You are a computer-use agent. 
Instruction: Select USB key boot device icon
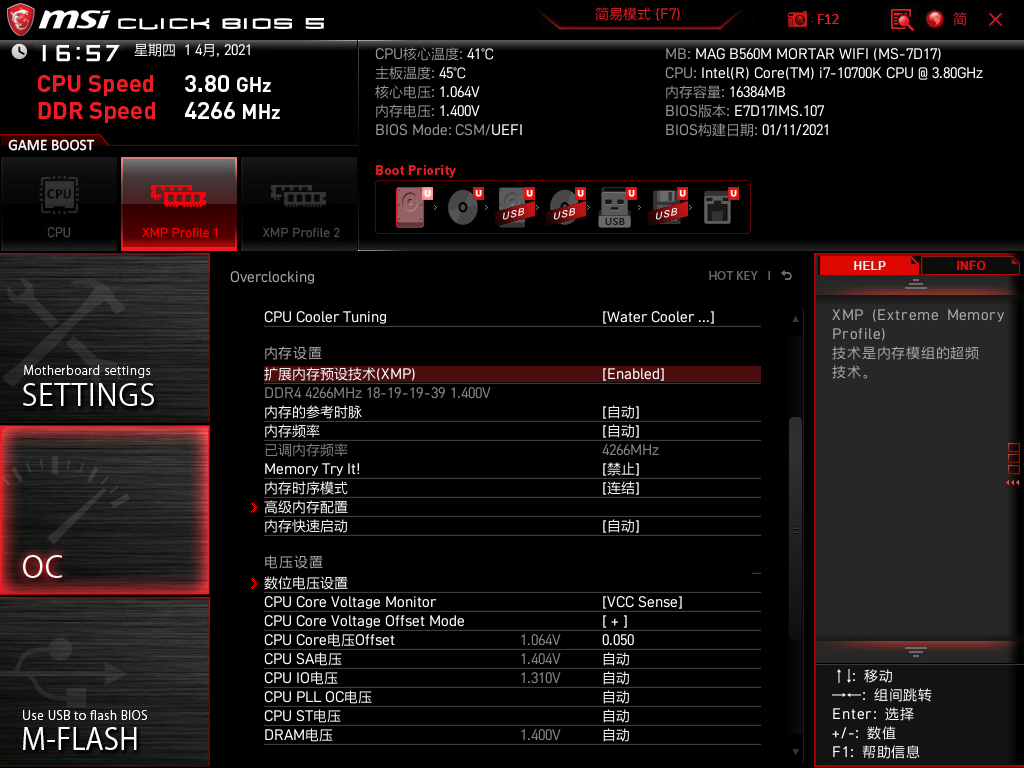(x=617, y=207)
